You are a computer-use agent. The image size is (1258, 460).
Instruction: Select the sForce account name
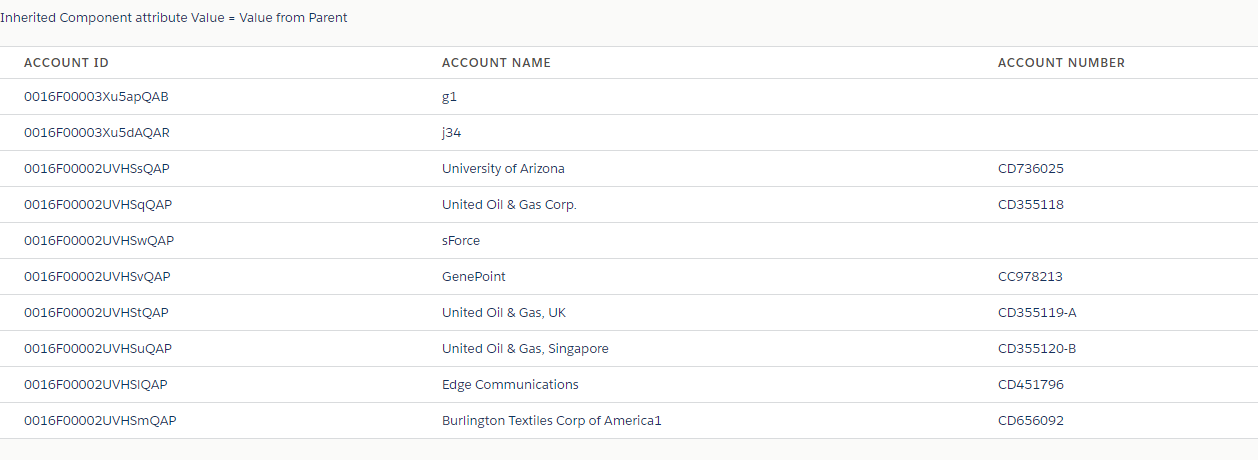pos(461,241)
